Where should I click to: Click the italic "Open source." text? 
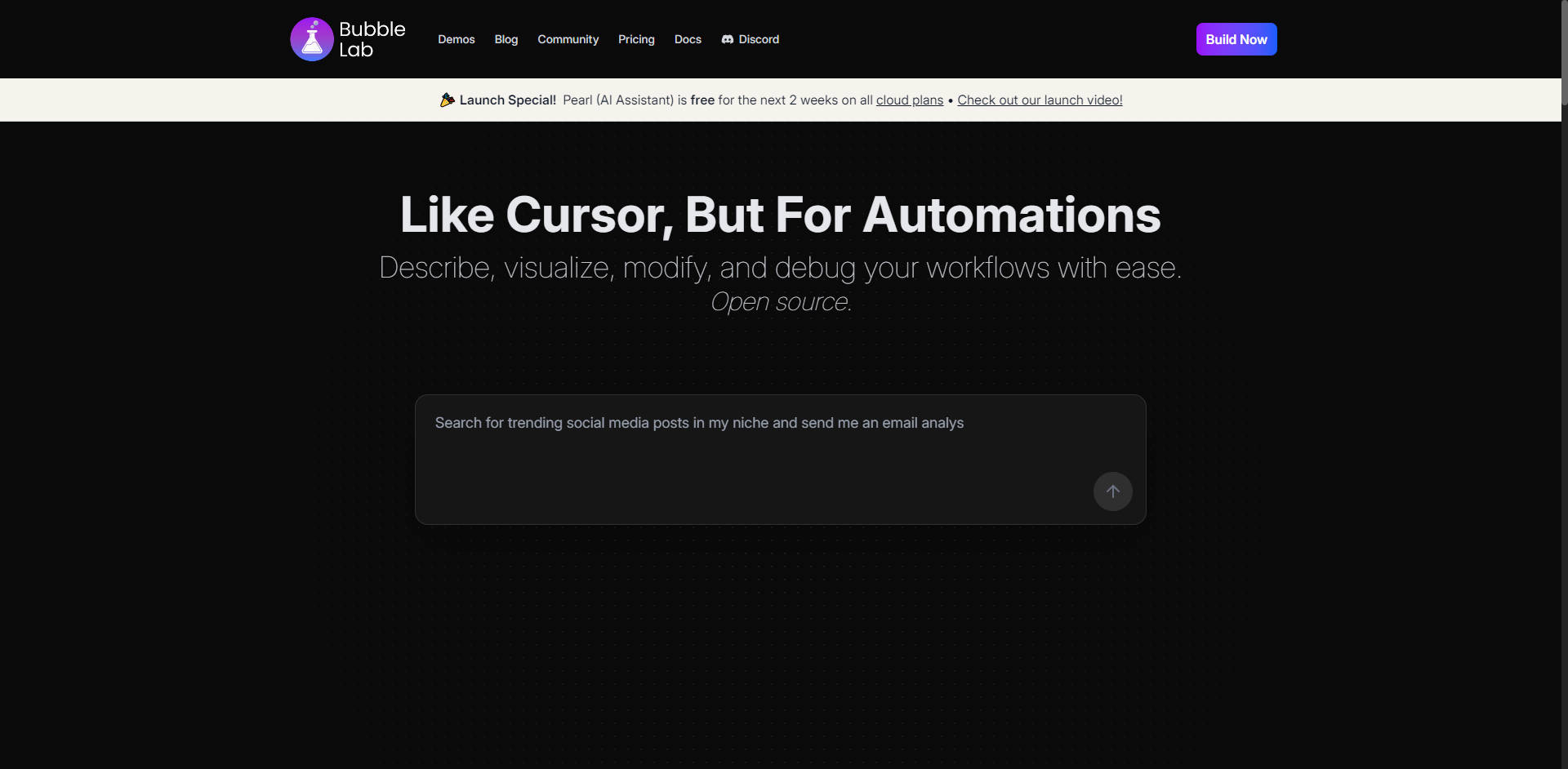coord(781,302)
